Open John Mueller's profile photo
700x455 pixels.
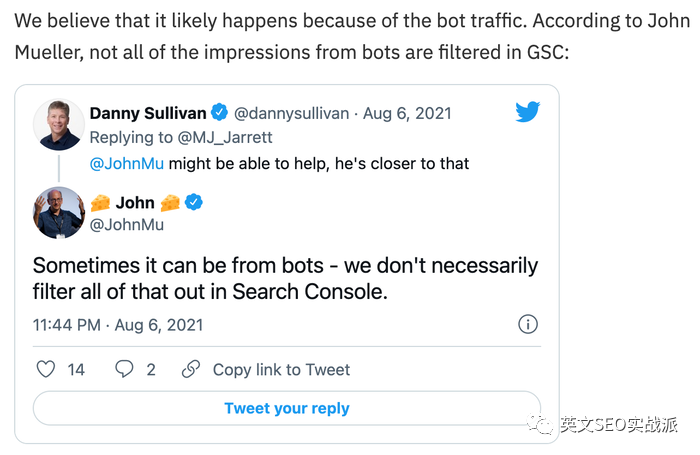click(58, 213)
